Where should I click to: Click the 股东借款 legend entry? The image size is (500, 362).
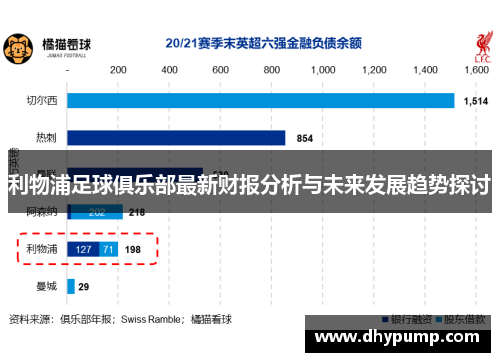[460, 320]
